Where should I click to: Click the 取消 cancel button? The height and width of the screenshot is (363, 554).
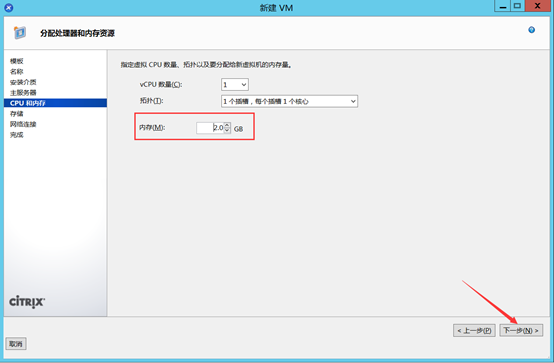click(16, 344)
